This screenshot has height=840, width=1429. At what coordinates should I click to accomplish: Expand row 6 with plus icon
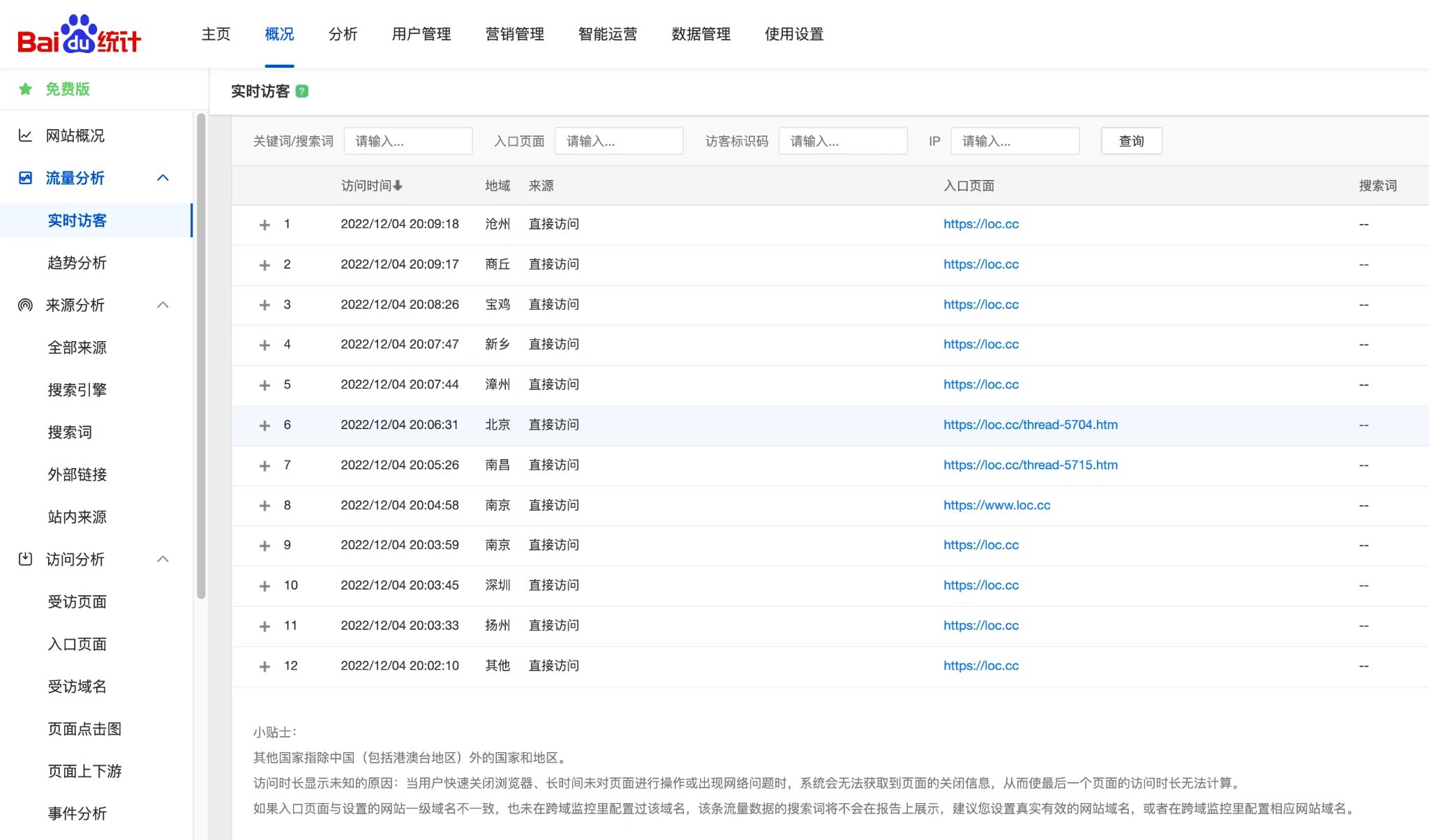point(264,426)
